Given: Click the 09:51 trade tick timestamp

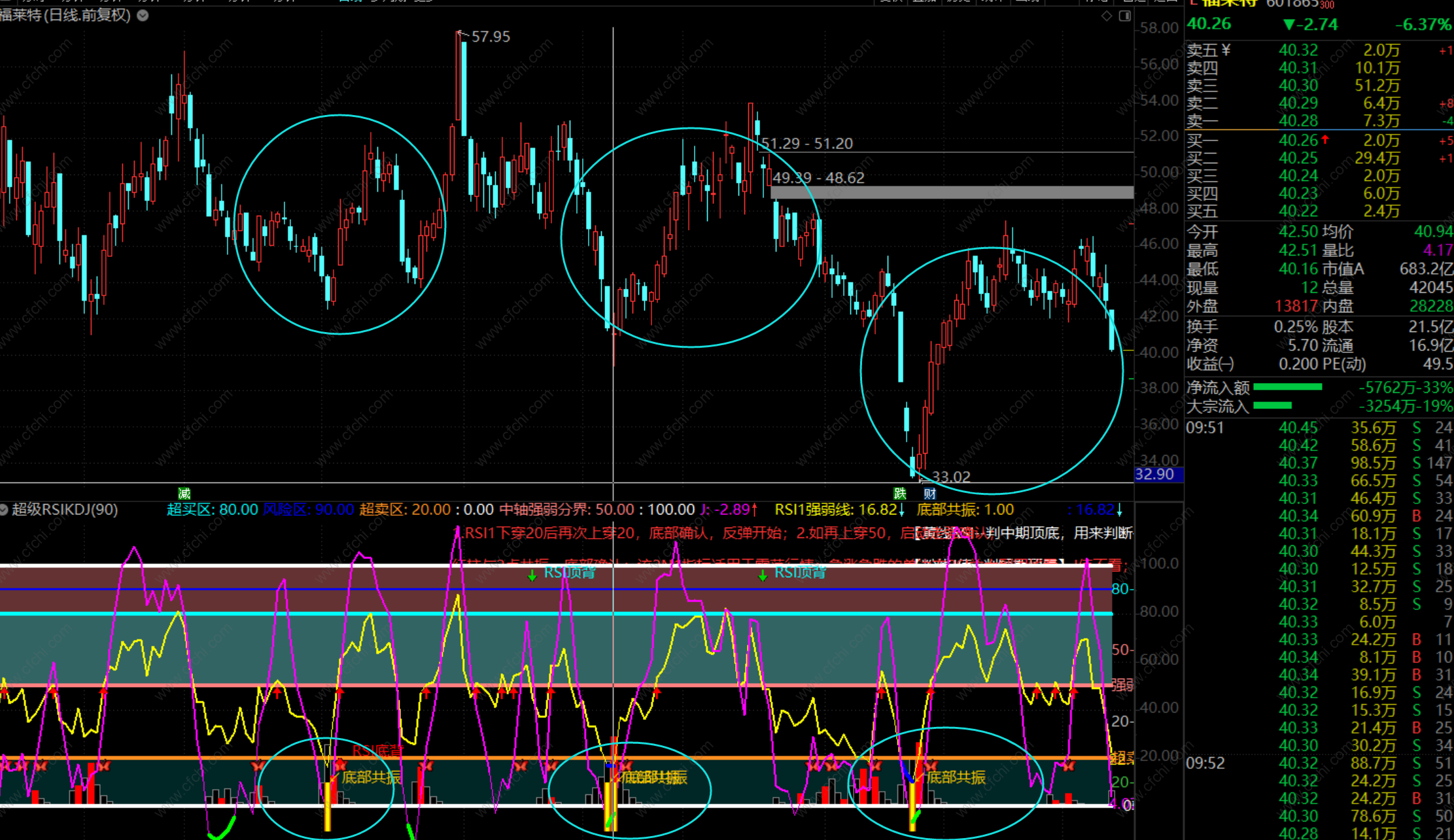Looking at the screenshot, I should [1204, 428].
